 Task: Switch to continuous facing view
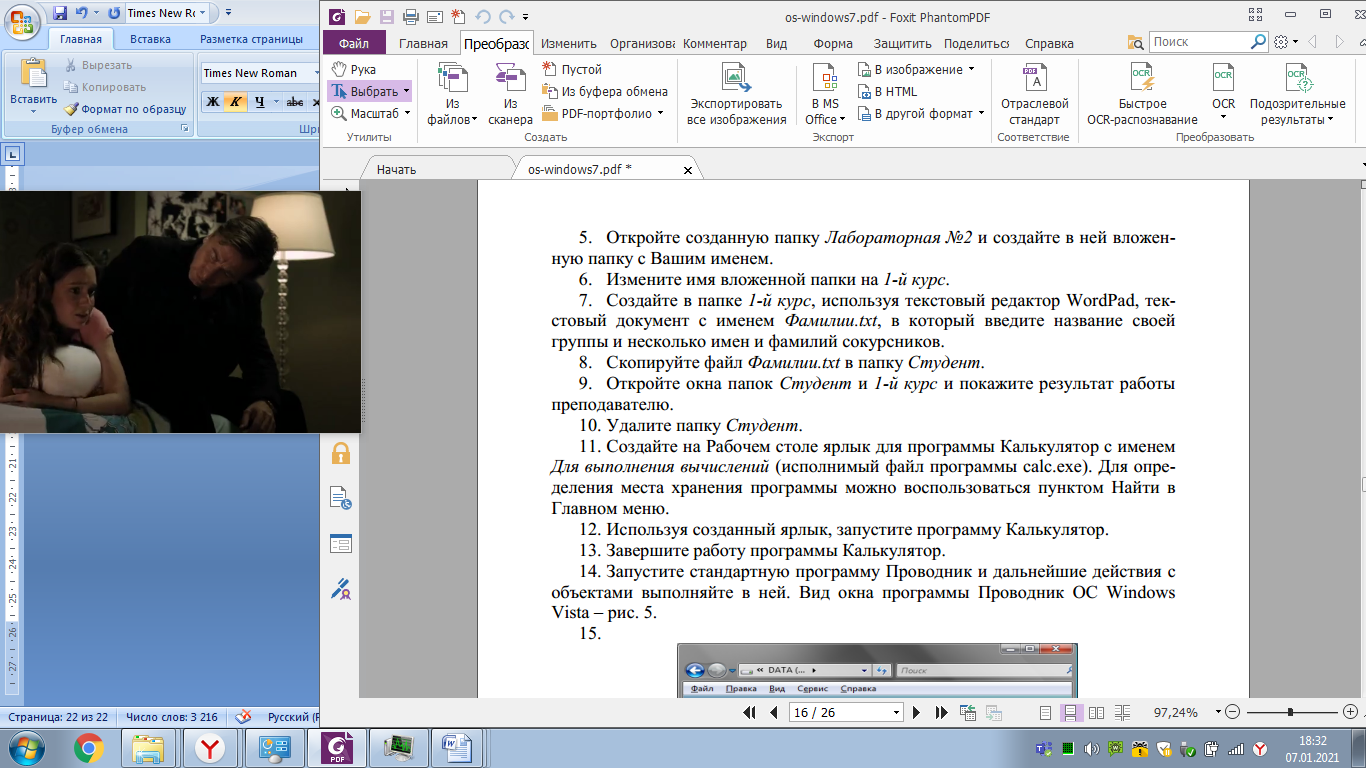(1122, 713)
